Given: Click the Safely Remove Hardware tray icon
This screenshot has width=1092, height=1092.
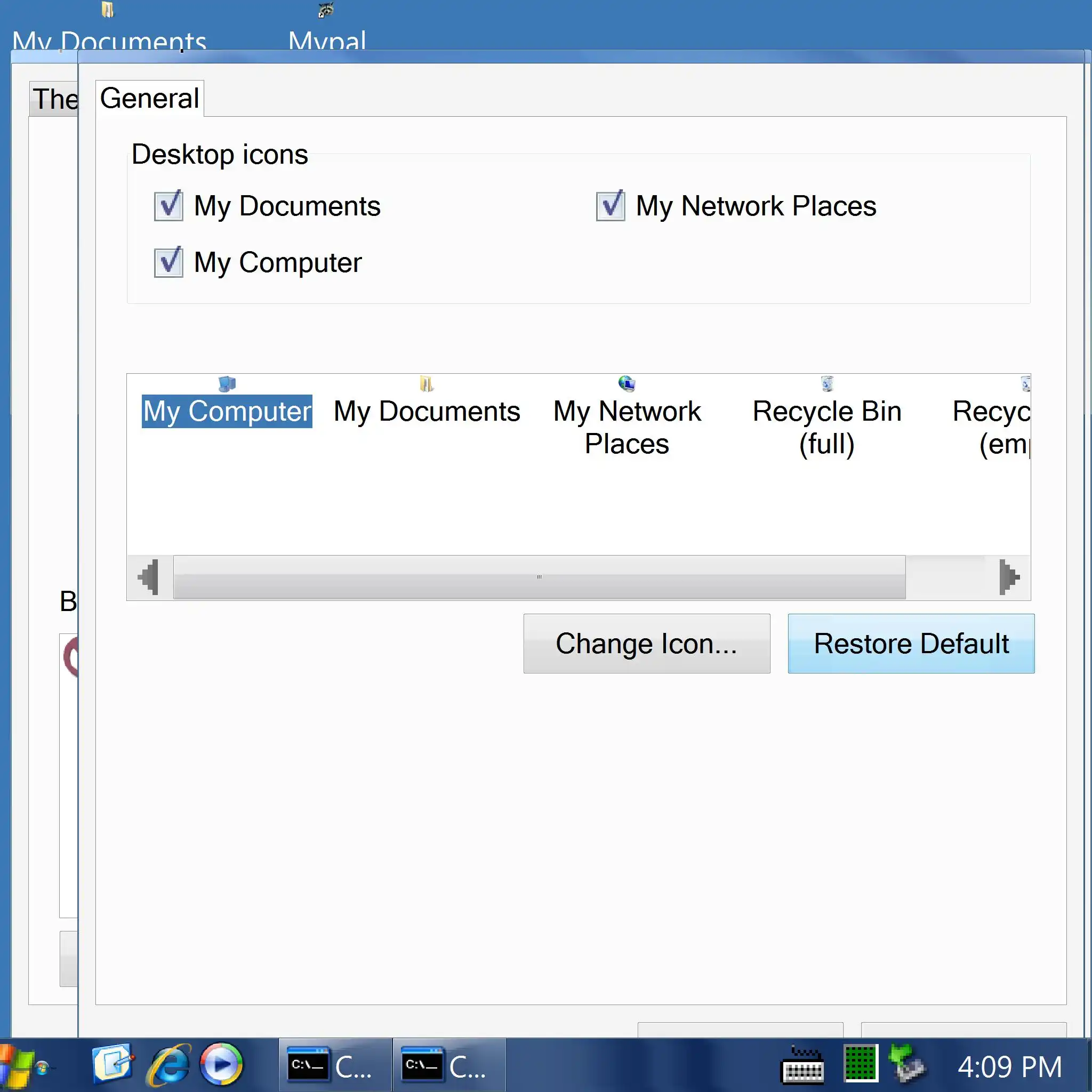Looking at the screenshot, I should pos(906,1065).
